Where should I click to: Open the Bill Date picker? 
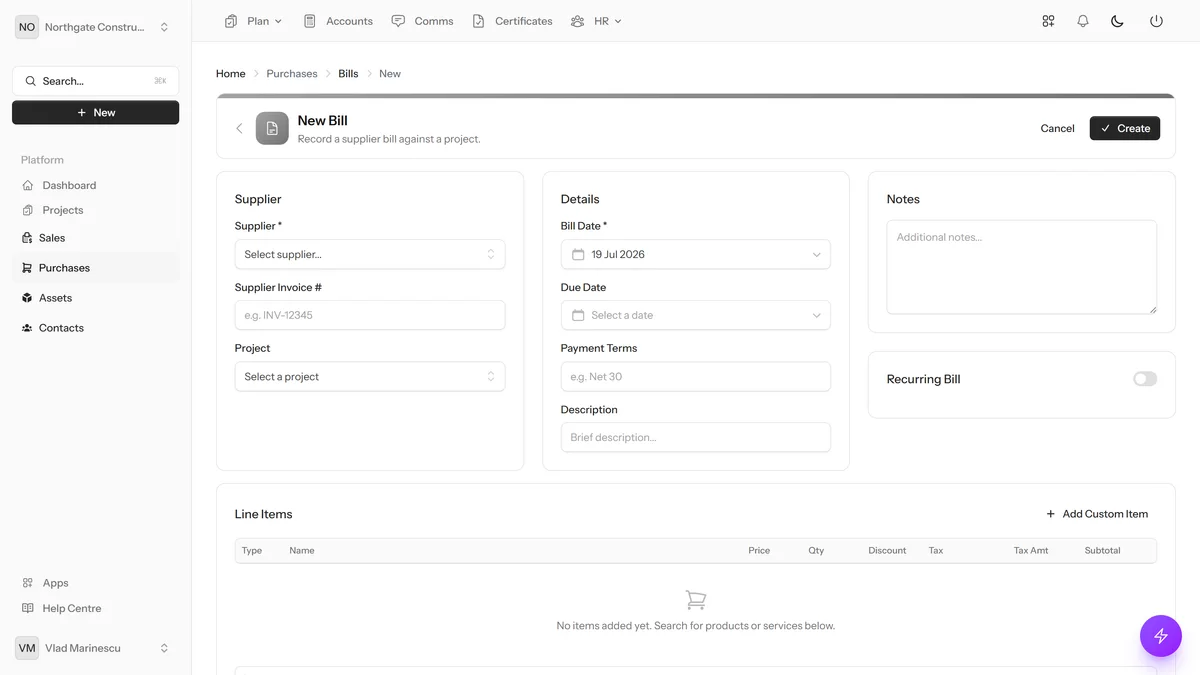(696, 254)
